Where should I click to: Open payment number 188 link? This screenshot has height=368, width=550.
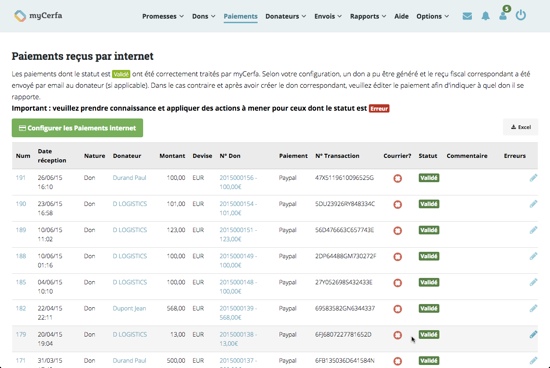click(21, 256)
